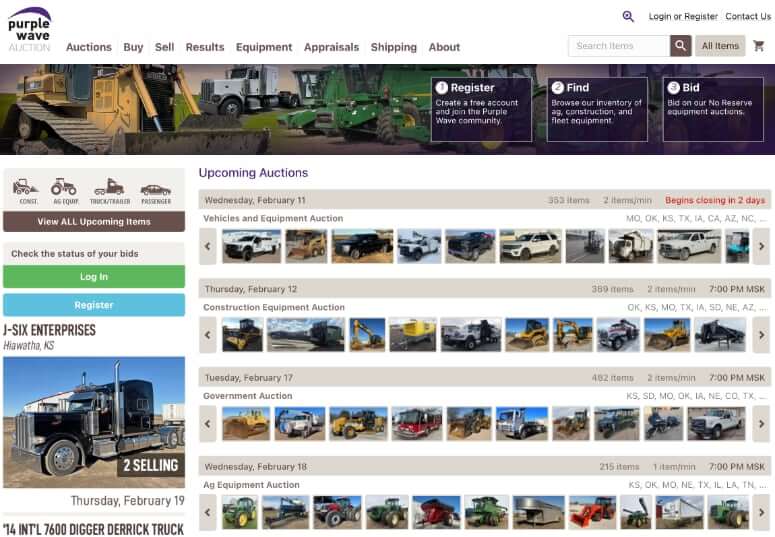The width and height of the screenshot is (775, 537).
Task: Open the All Items filter dropdown
Action: 720,46
